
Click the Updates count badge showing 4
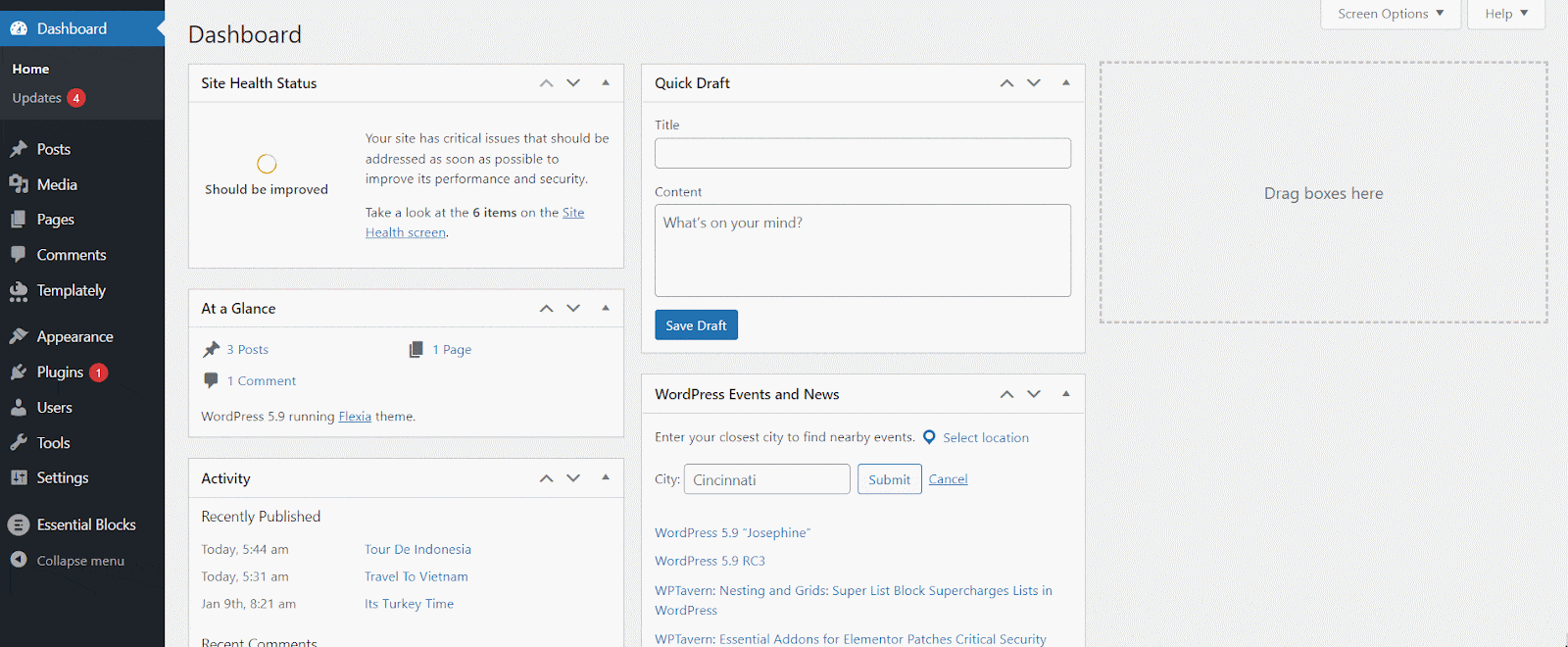click(x=76, y=98)
